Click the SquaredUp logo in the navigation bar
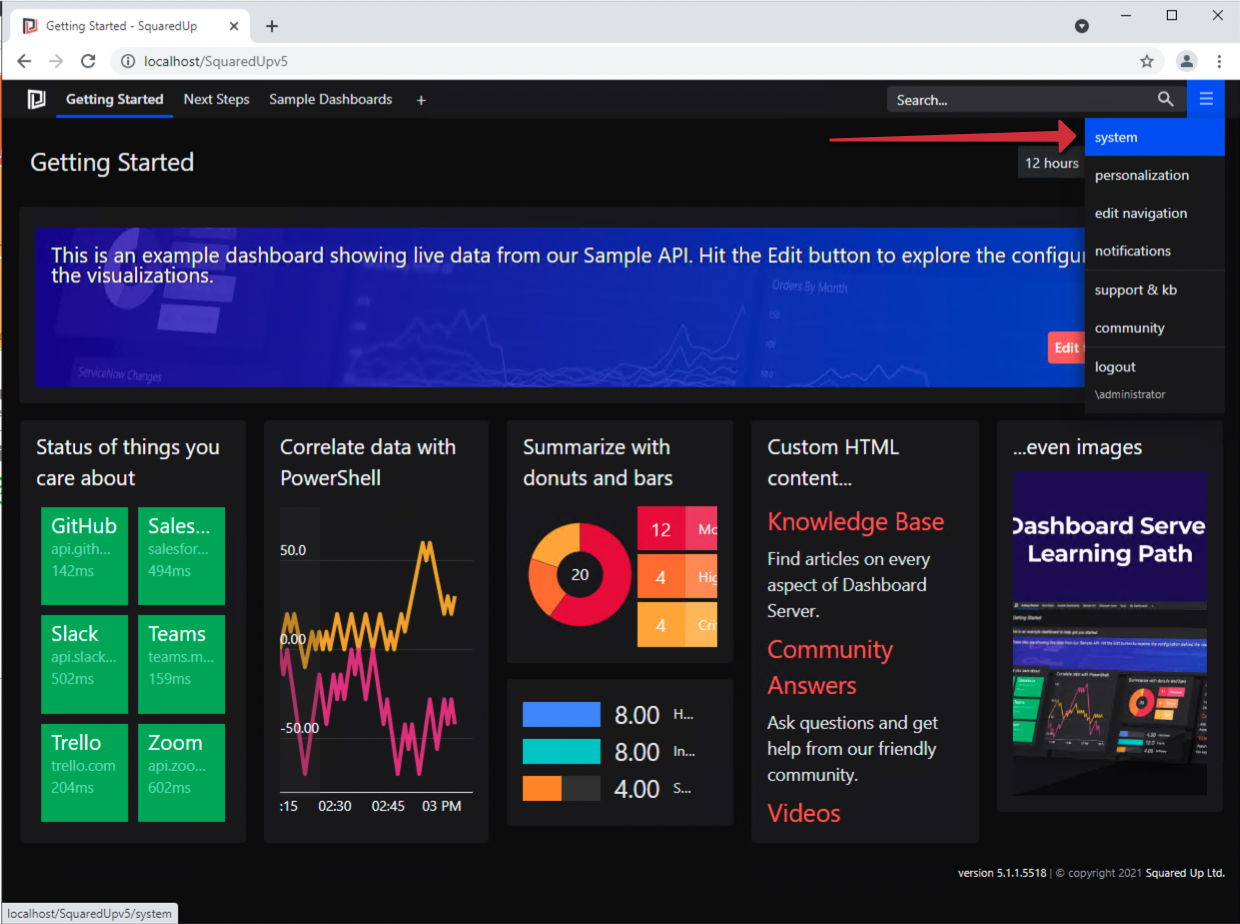 37,99
